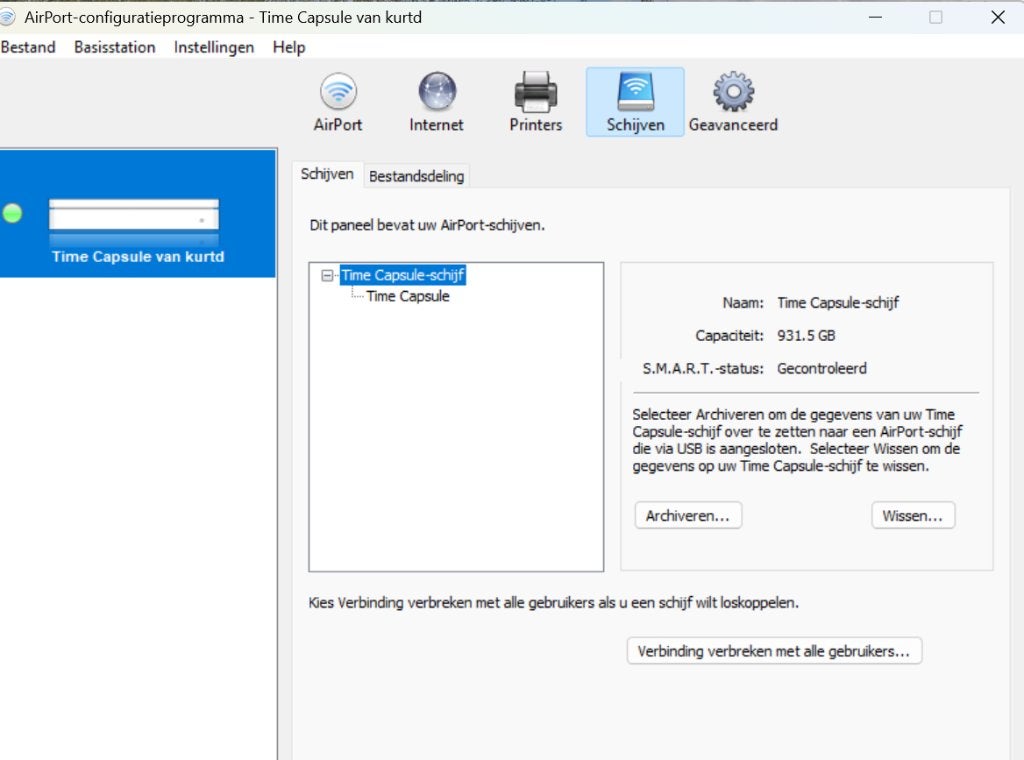The height and width of the screenshot is (760, 1024).
Task: Click the Wissen... button
Action: [913, 516]
